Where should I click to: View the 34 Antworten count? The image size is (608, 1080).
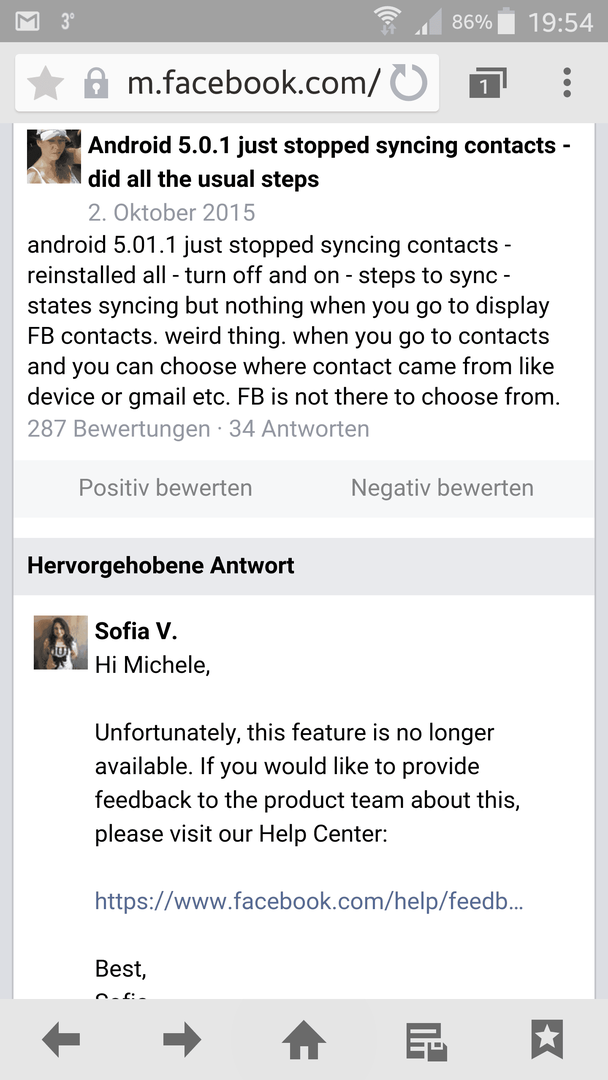click(x=299, y=429)
